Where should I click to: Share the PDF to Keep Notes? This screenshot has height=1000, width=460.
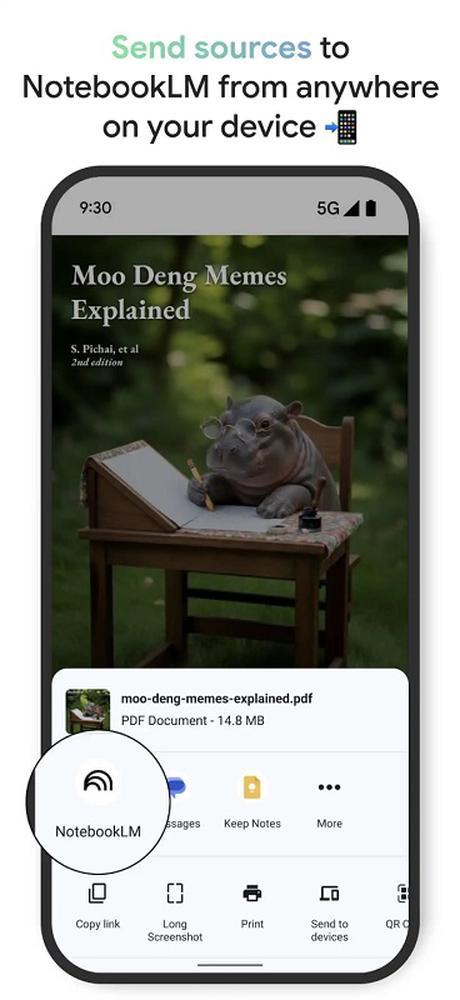(252, 787)
